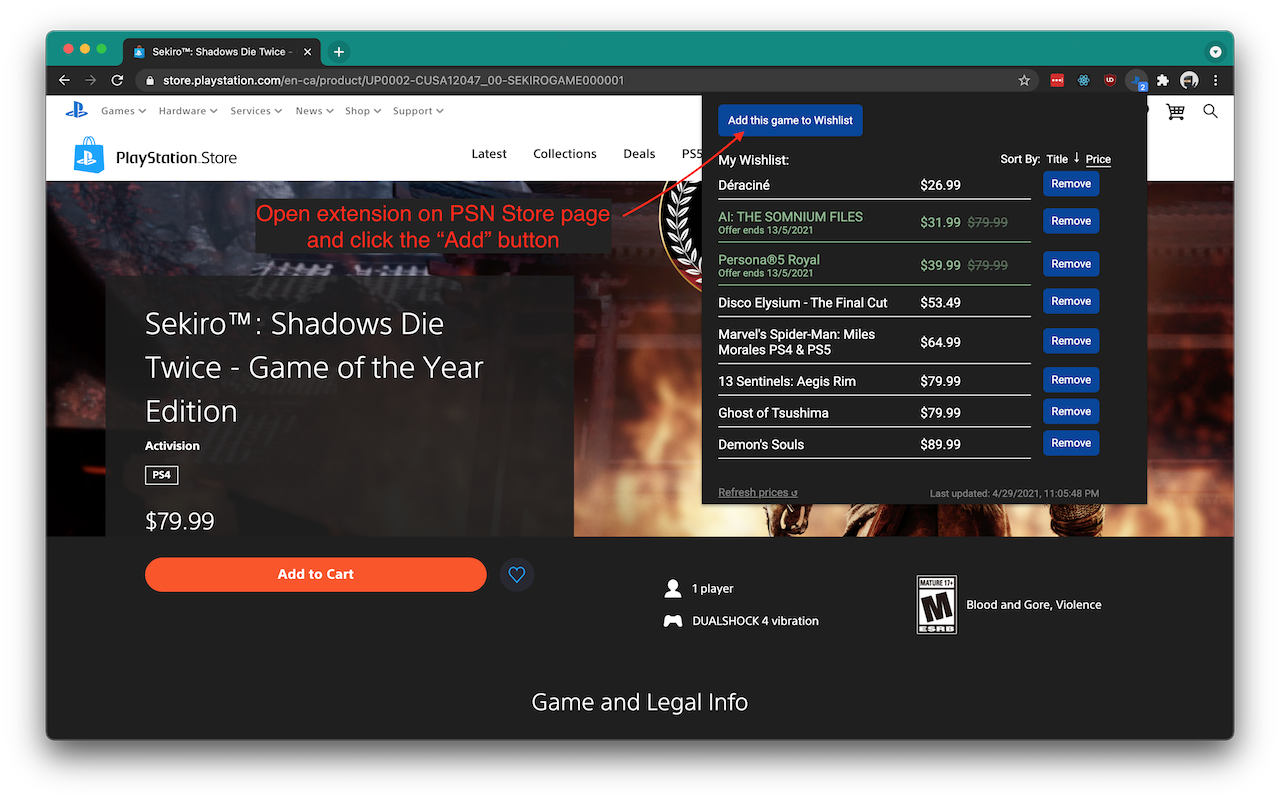Open 13 Sentinels: Aegis Rim entry
This screenshot has width=1280, height=800.
click(x=787, y=381)
